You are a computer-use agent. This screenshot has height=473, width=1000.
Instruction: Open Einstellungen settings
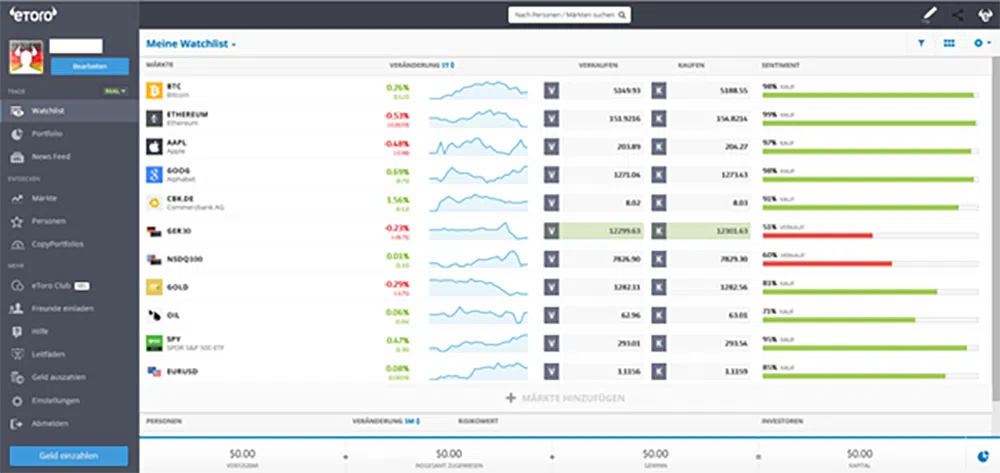tap(69, 401)
